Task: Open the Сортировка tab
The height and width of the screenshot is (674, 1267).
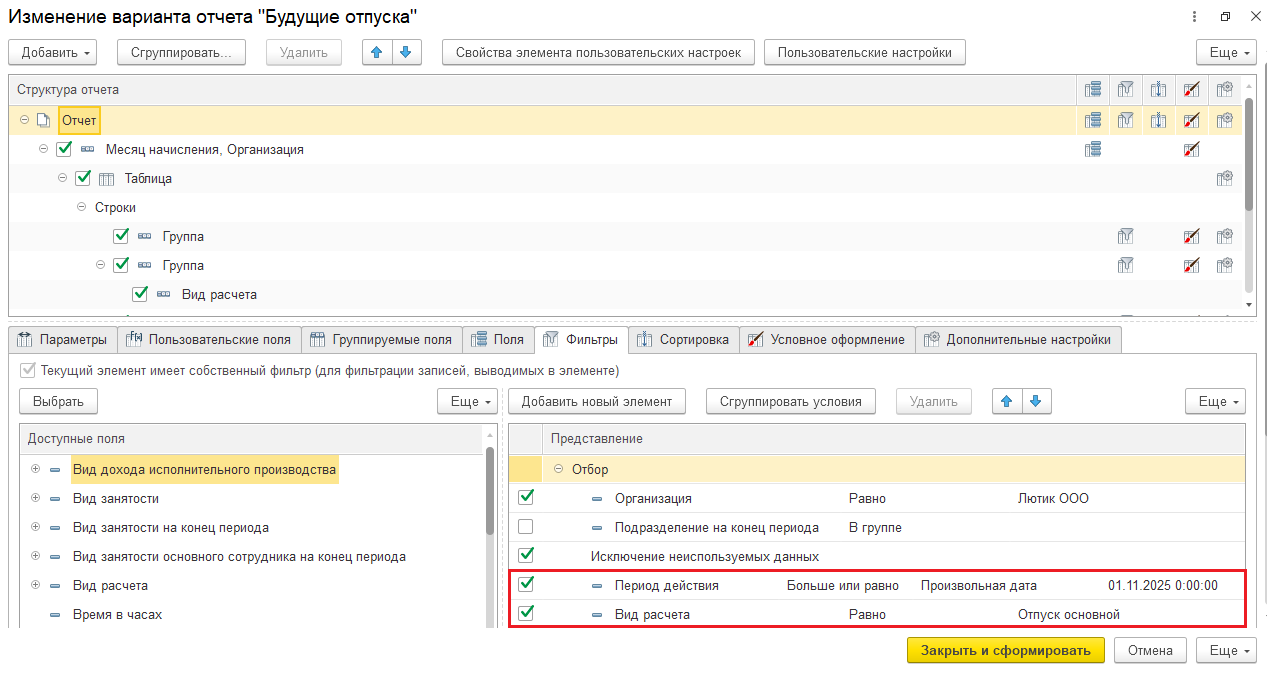Action: 684,340
